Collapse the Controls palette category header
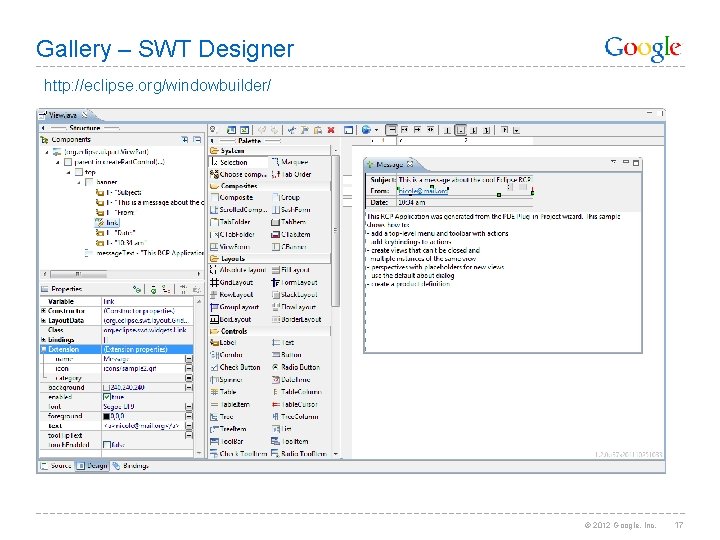The image size is (720, 540). (x=270, y=331)
